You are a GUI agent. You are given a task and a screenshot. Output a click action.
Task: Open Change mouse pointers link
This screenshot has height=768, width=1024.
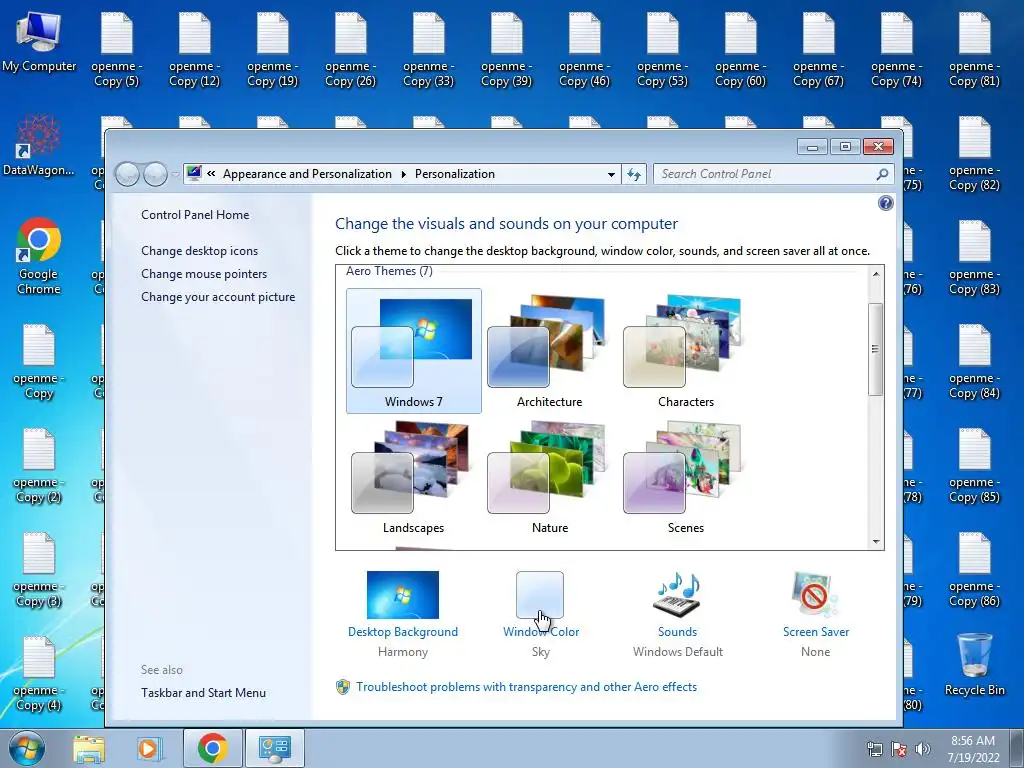click(x=204, y=274)
